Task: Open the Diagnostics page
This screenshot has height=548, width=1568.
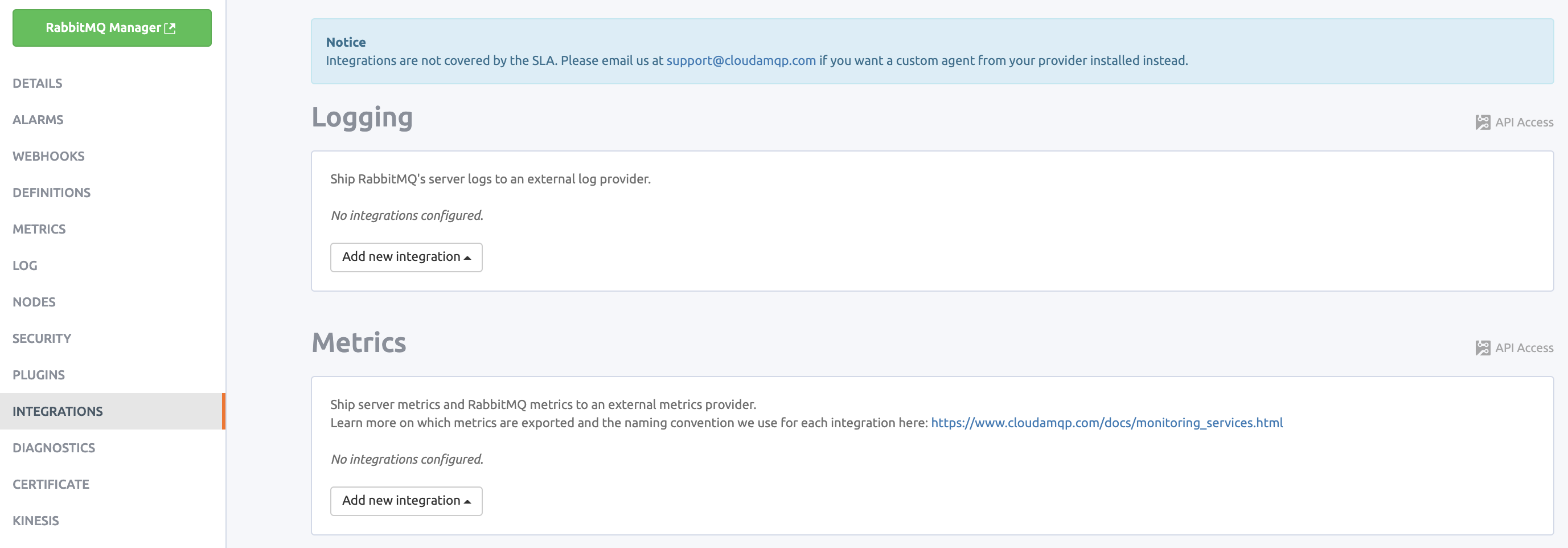Action: point(54,448)
